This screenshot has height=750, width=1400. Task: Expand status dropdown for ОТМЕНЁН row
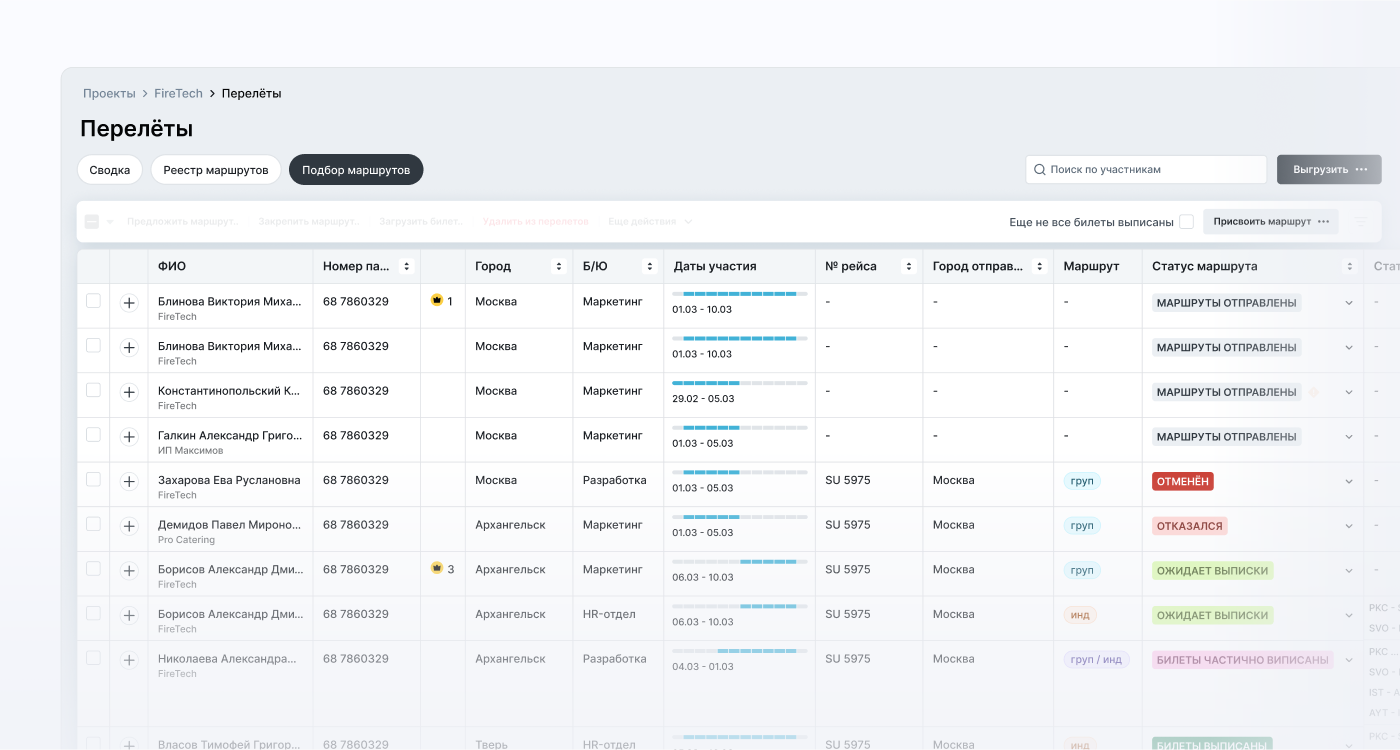[1348, 481]
